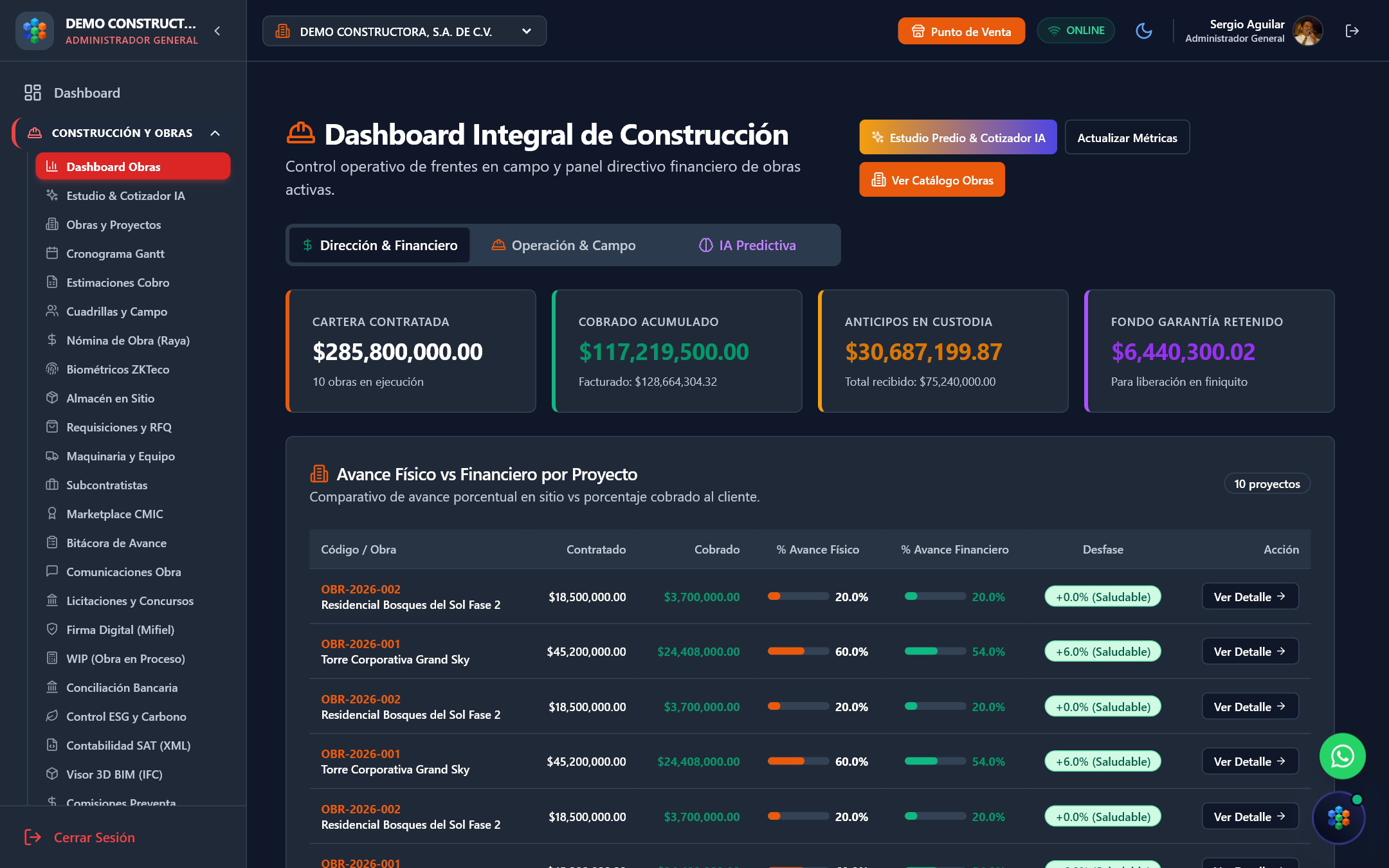
Task: Open Estudio & Cotizador IA sidebar item
Action: (x=133, y=195)
